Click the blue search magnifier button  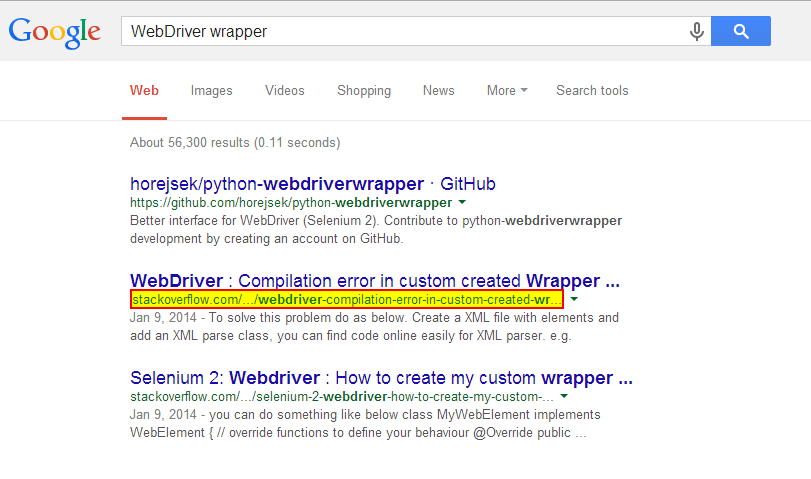741,31
